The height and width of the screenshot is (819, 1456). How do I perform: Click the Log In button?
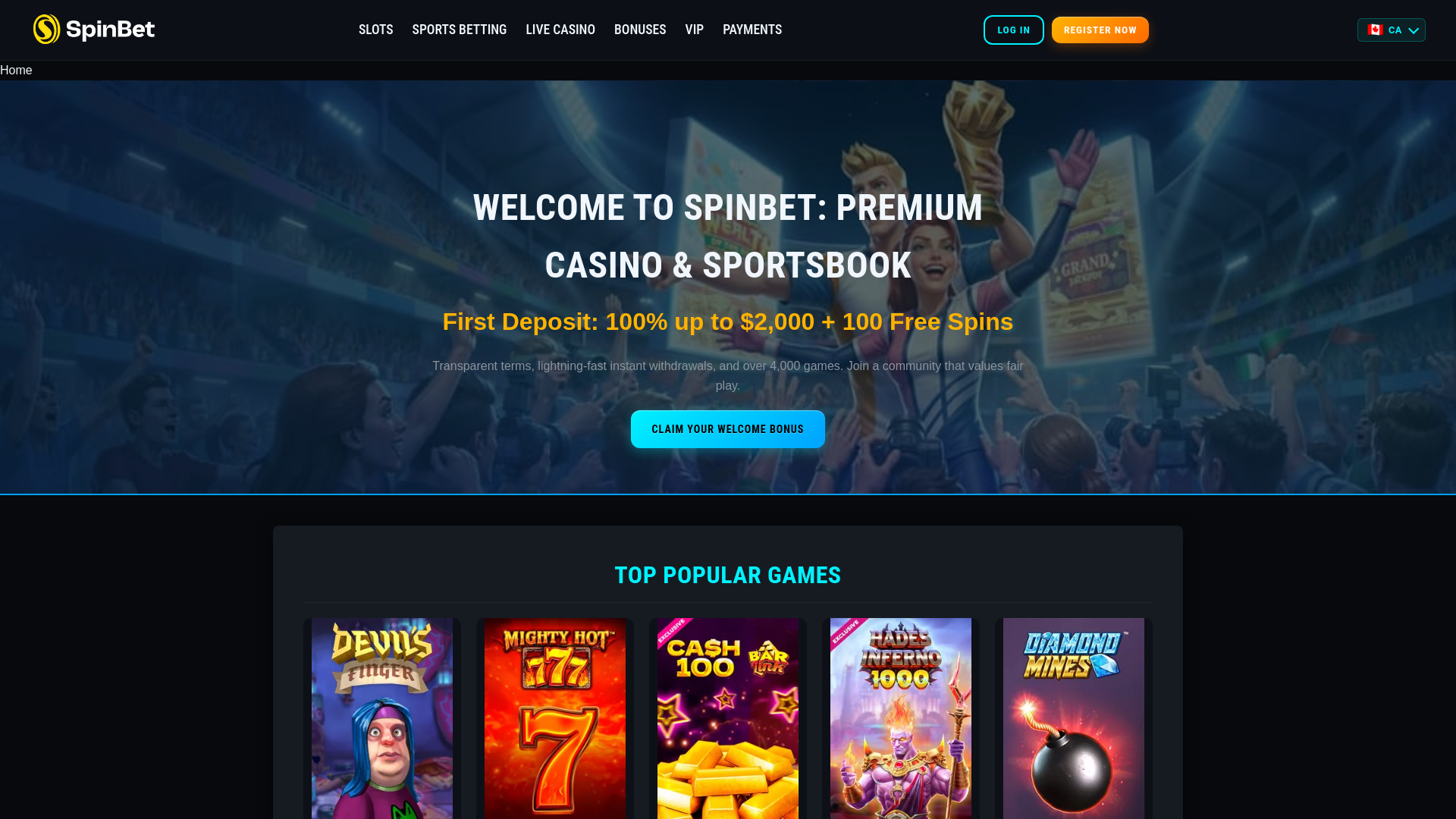click(1013, 30)
